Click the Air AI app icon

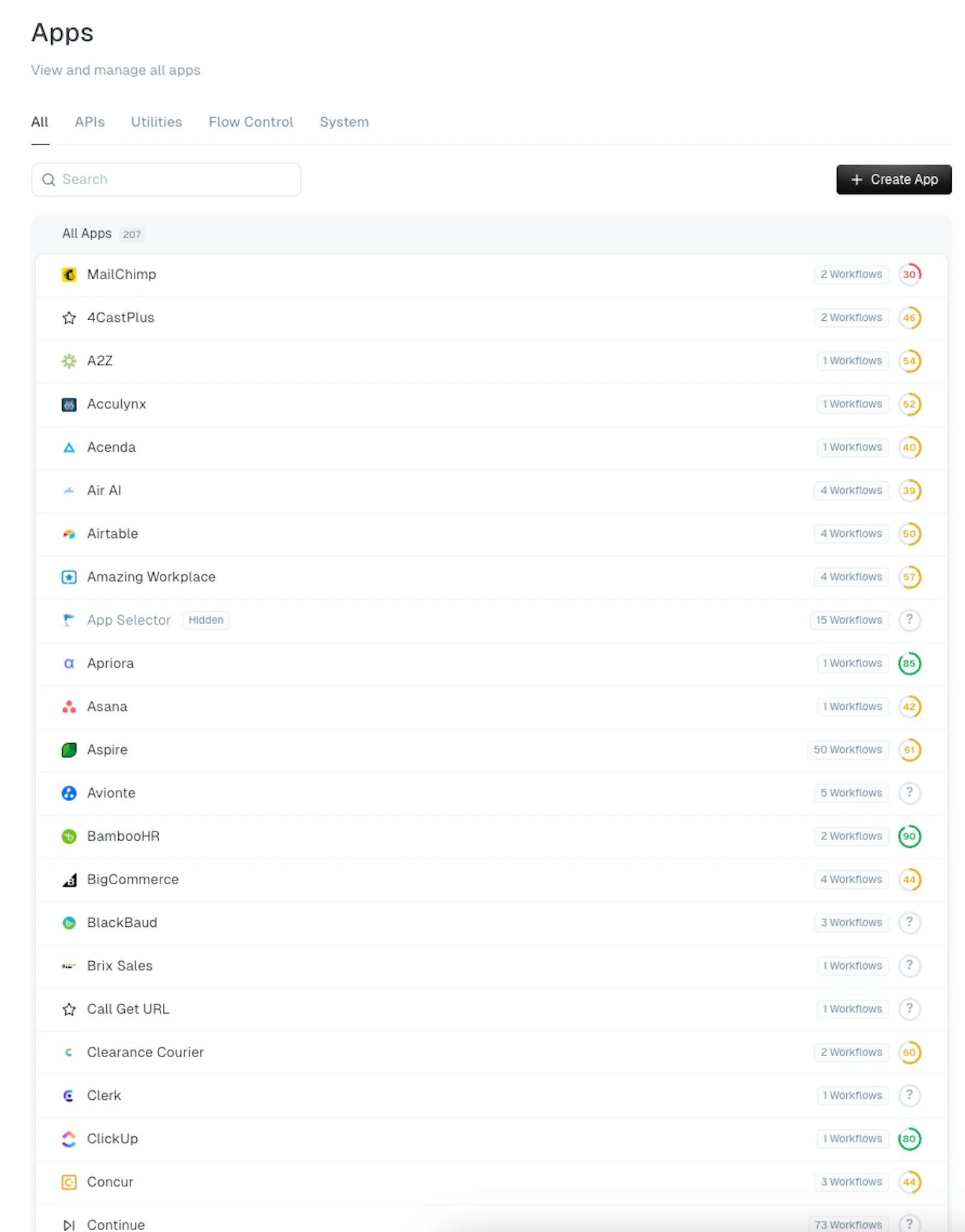(x=69, y=490)
